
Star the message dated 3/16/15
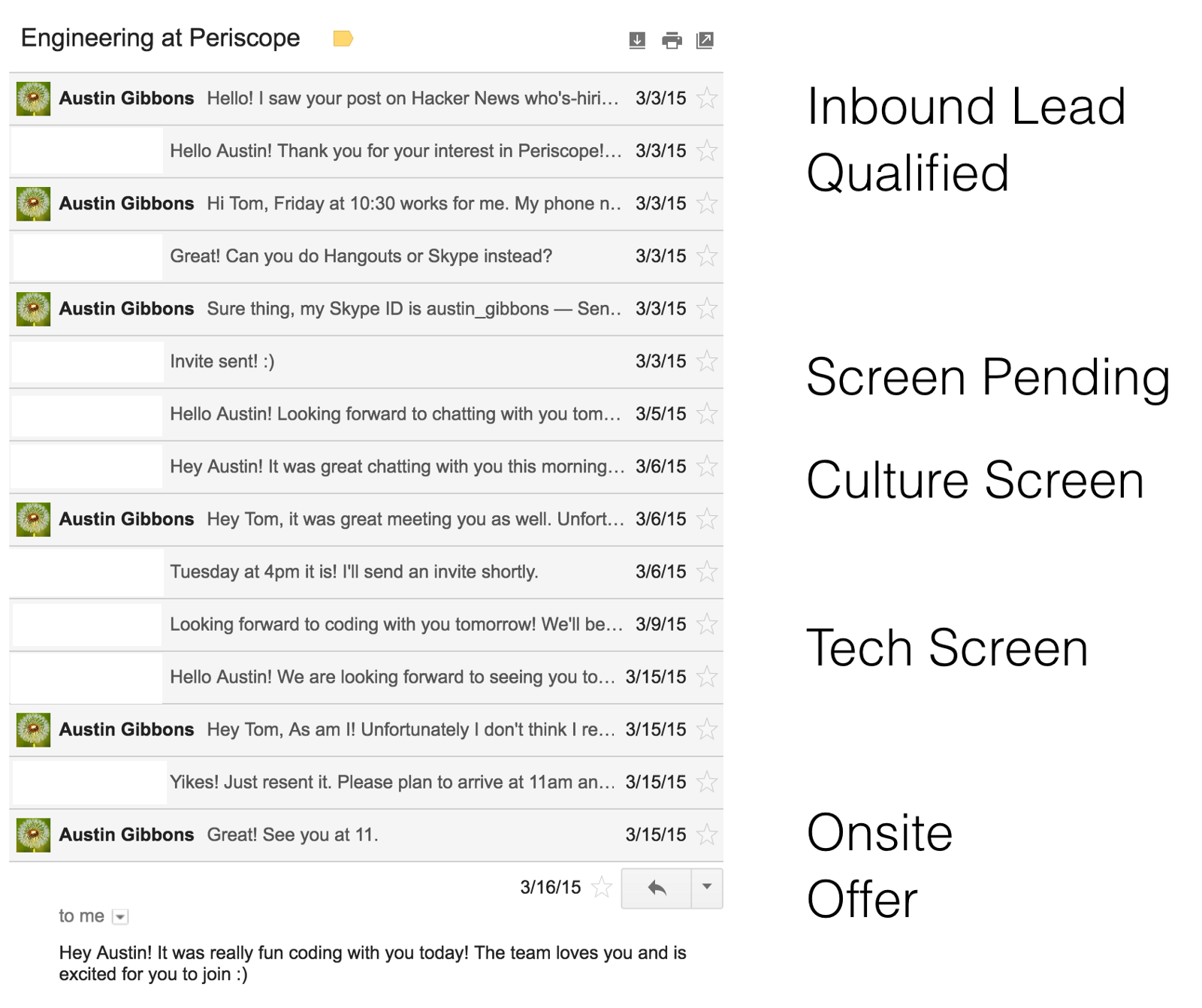click(x=602, y=888)
